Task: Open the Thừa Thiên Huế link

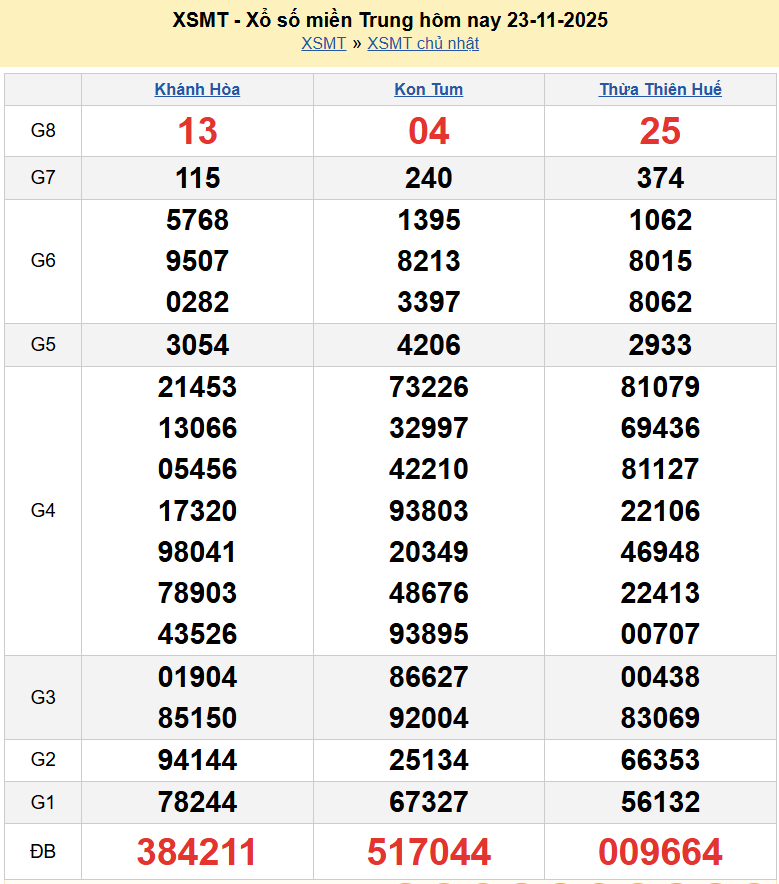Action: click(660, 89)
